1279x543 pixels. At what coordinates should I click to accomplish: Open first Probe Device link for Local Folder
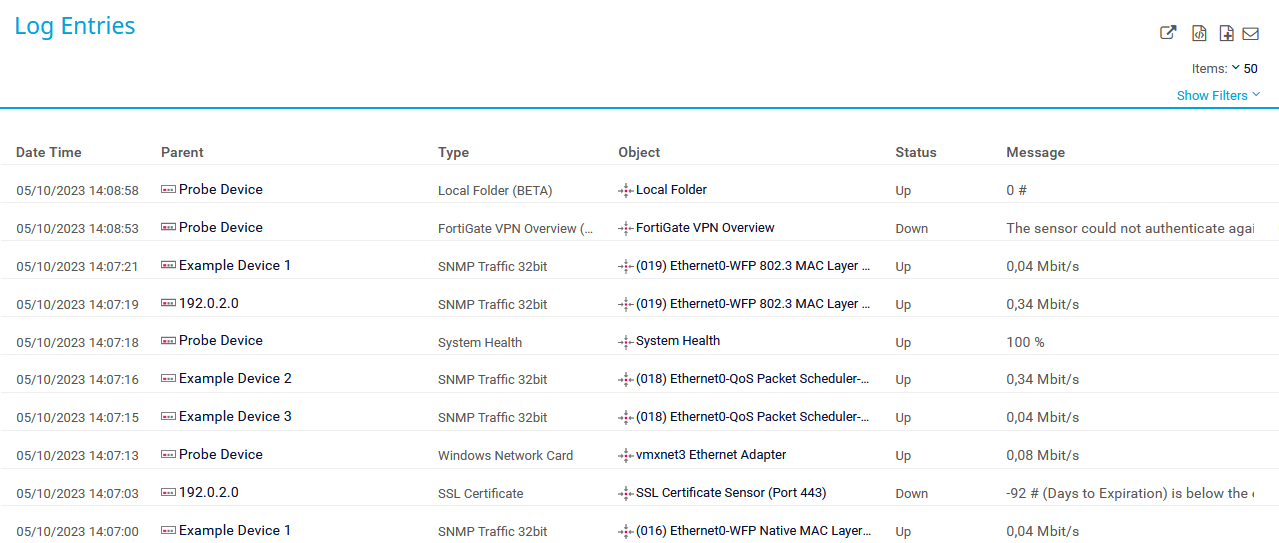[220, 190]
